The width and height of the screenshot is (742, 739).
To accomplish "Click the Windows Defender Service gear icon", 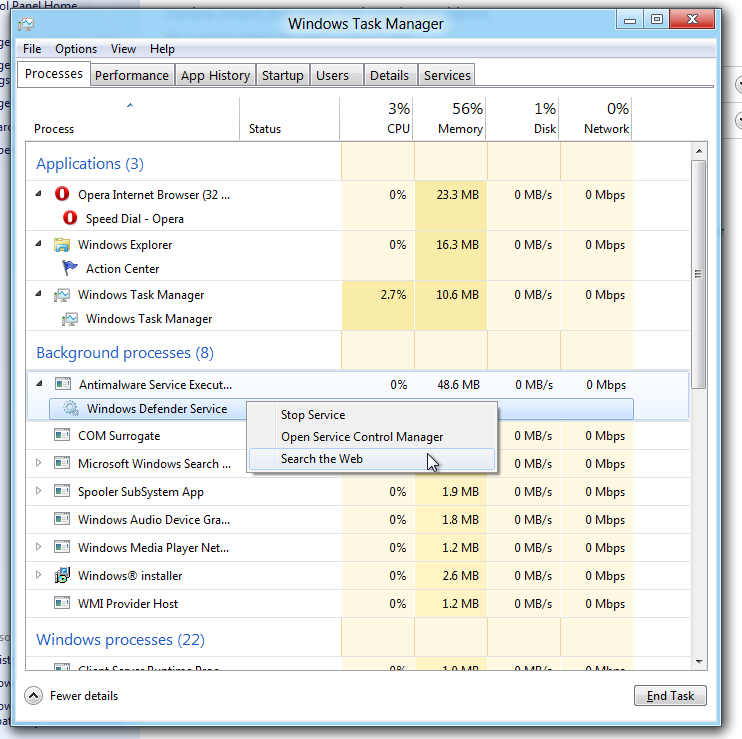I will click(x=71, y=408).
